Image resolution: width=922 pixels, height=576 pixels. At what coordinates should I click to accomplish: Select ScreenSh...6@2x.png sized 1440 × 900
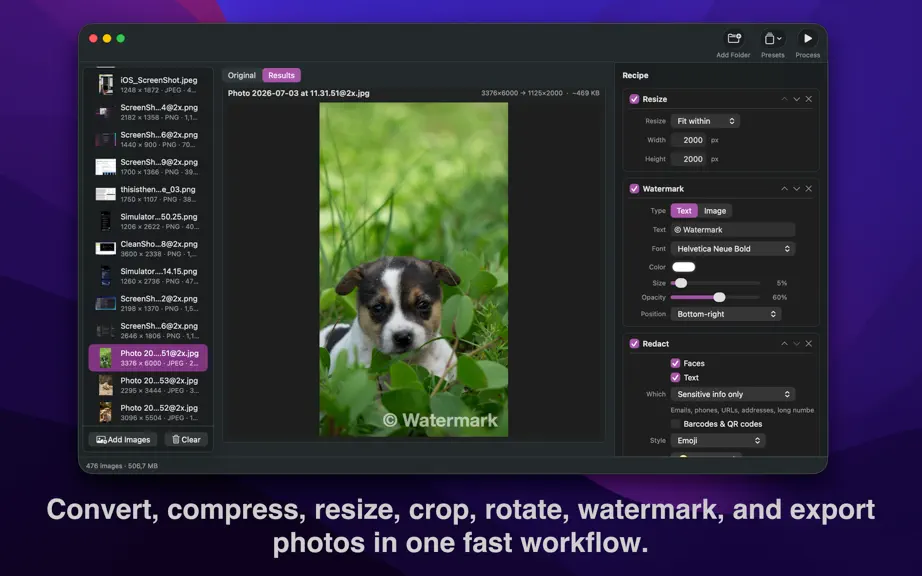coord(148,139)
